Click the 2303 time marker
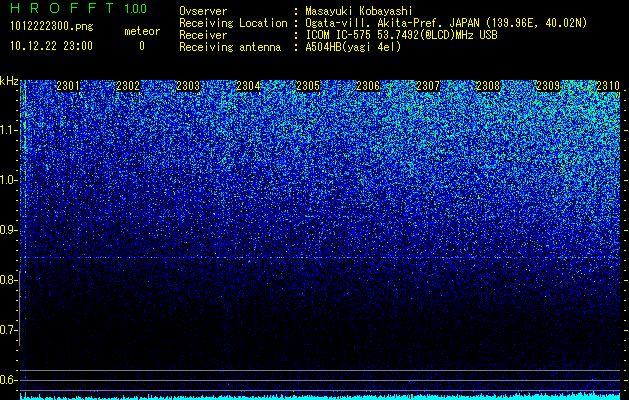Screen dimensions: 629x400 [x=188, y=86]
